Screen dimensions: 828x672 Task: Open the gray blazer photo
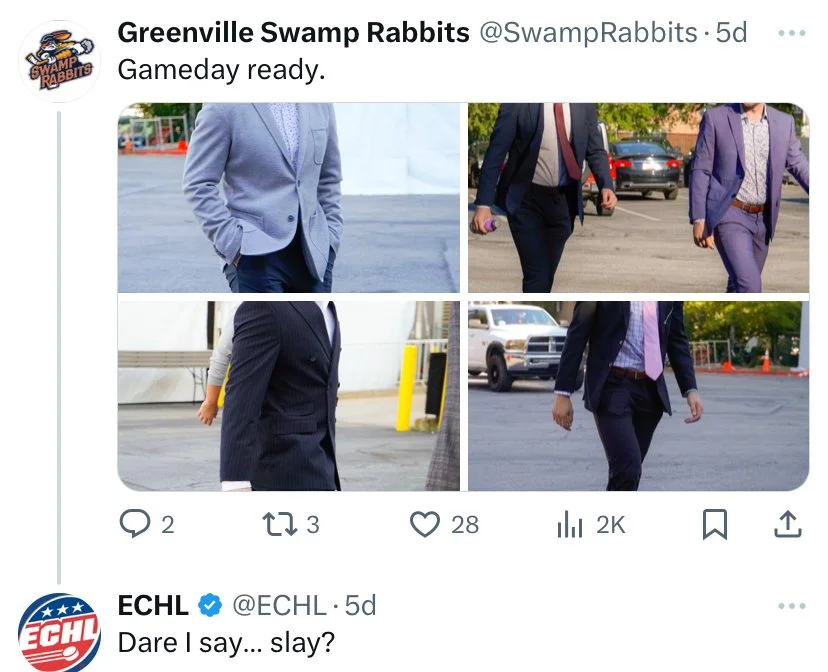tap(288, 197)
